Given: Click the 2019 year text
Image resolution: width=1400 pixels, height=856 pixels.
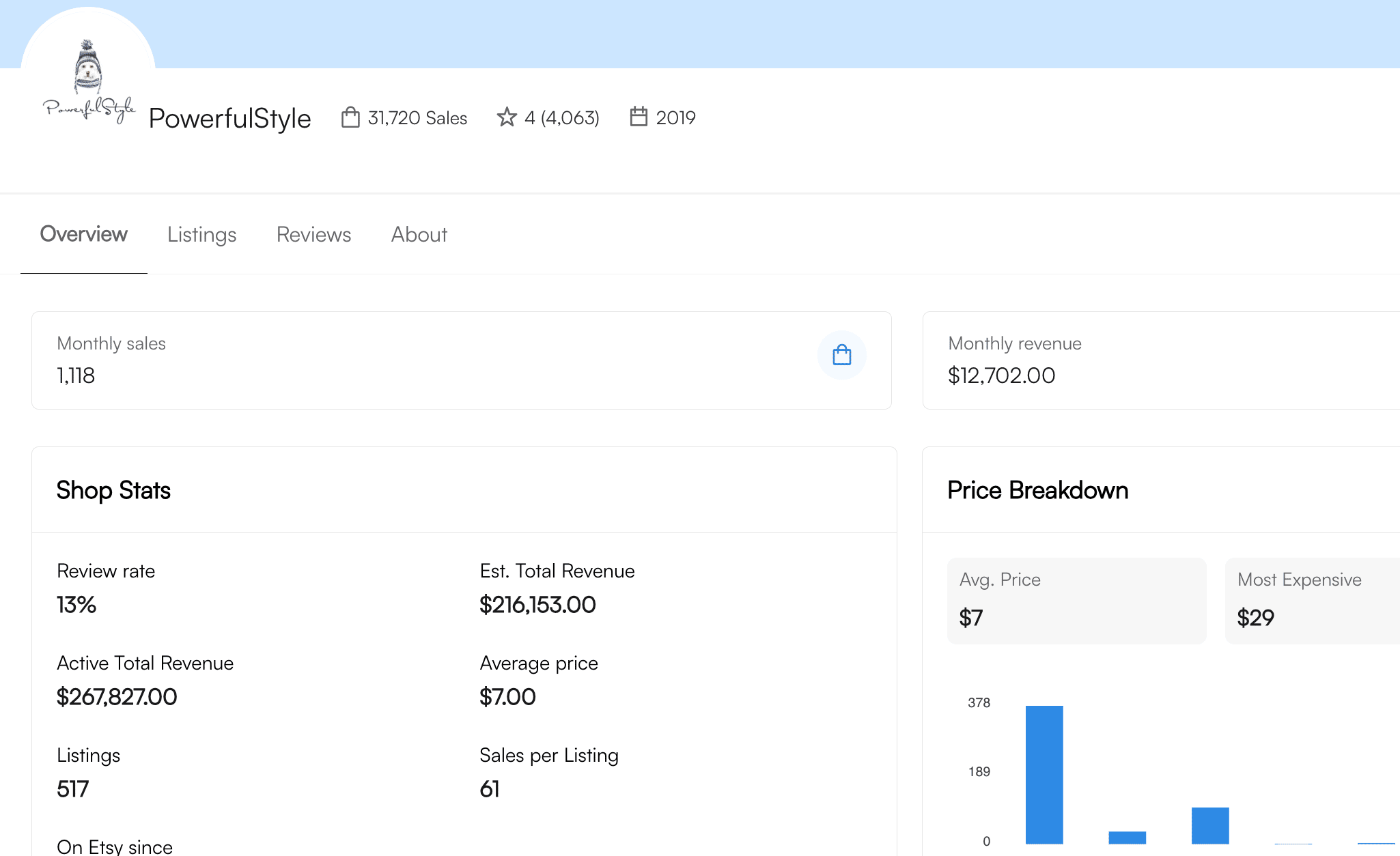Looking at the screenshot, I should (x=676, y=117).
